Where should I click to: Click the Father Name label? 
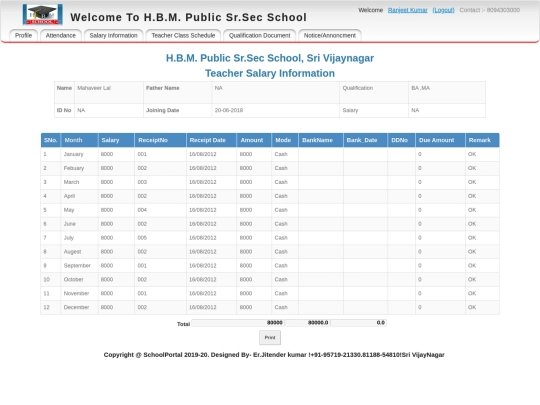[163, 88]
